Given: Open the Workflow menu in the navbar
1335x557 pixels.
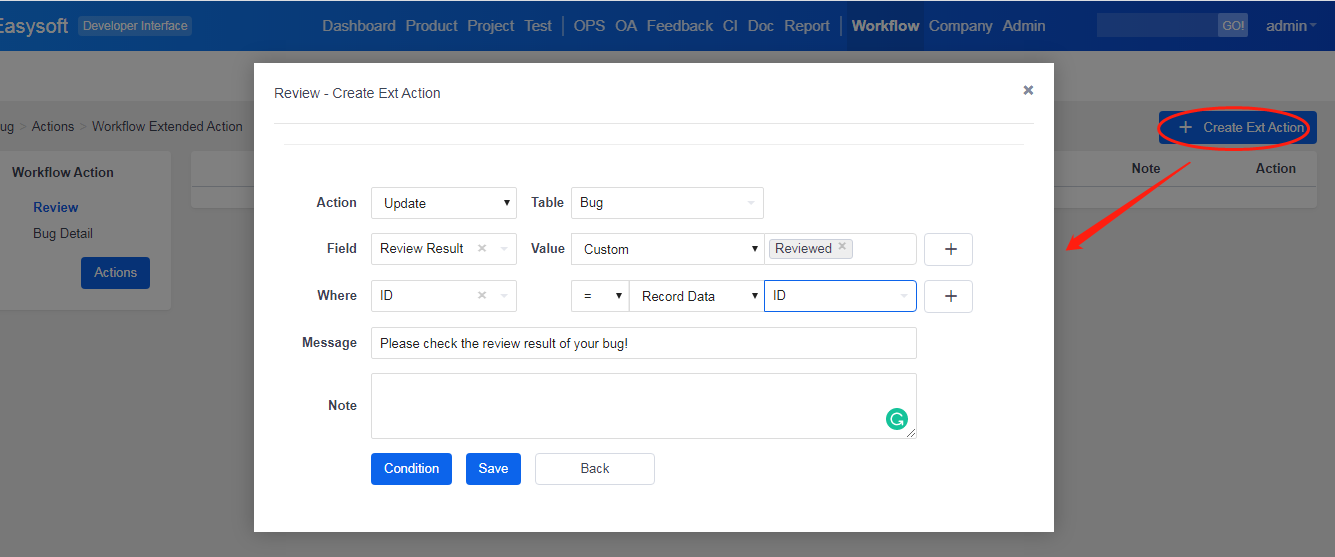Looking at the screenshot, I should pyautogui.click(x=885, y=26).
